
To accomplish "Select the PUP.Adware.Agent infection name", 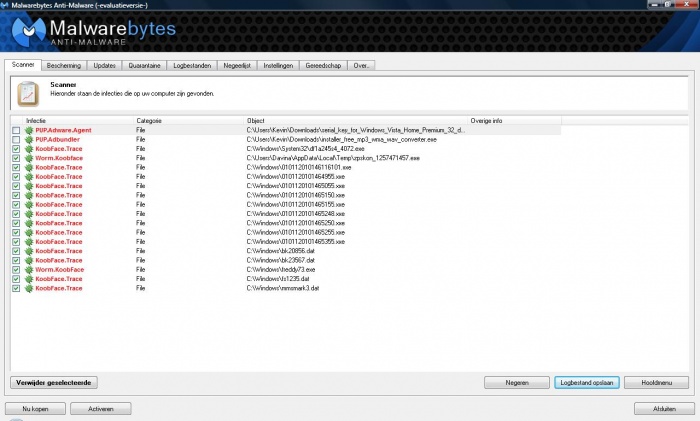I will pyautogui.click(x=63, y=130).
